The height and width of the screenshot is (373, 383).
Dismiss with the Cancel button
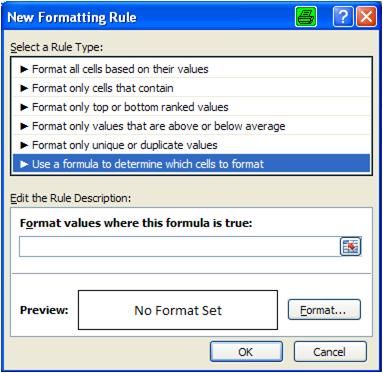coord(330,352)
